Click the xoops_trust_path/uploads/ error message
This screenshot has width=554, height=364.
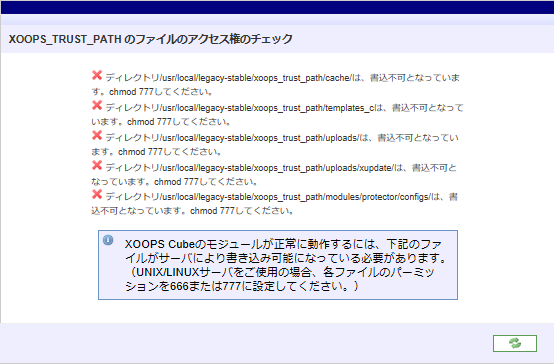tap(275, 145)
